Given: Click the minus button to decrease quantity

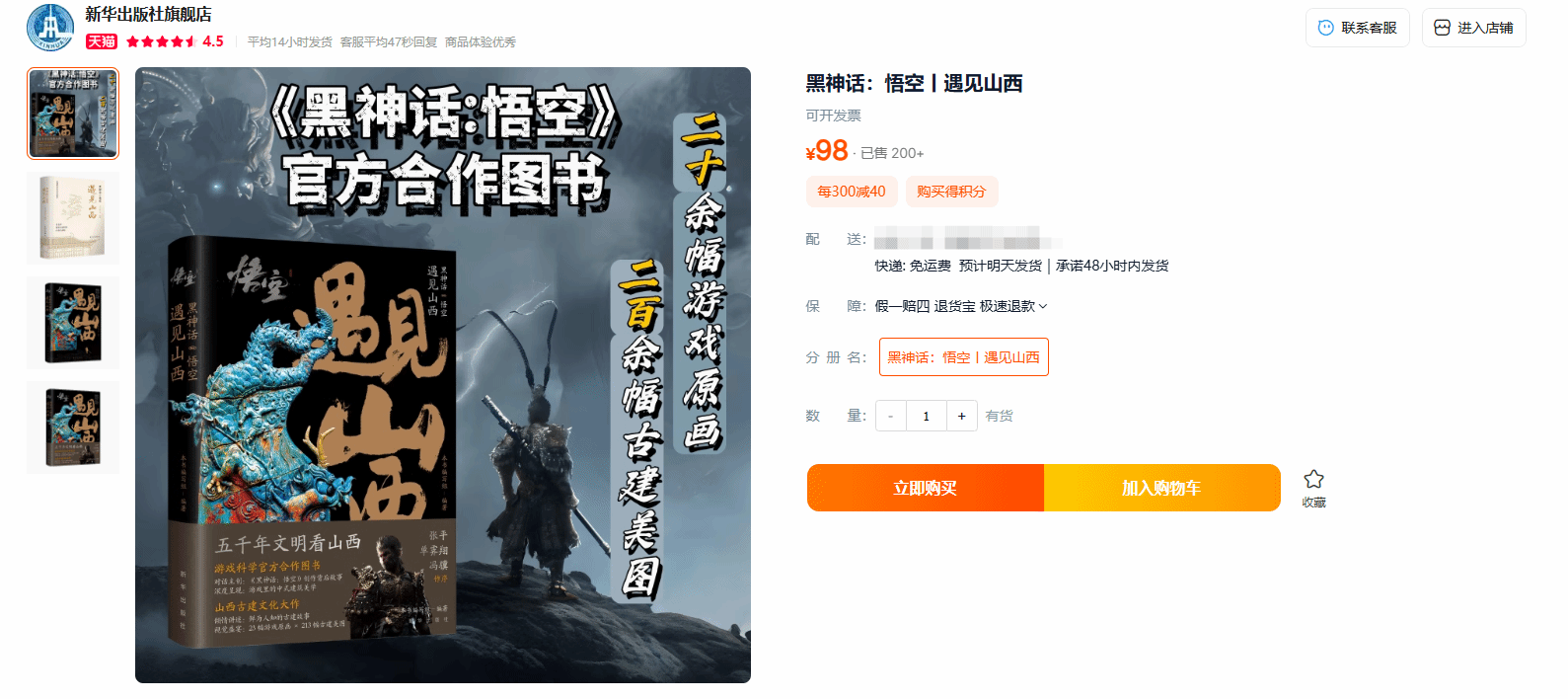Looking at the screenshot, I should 891,416.
